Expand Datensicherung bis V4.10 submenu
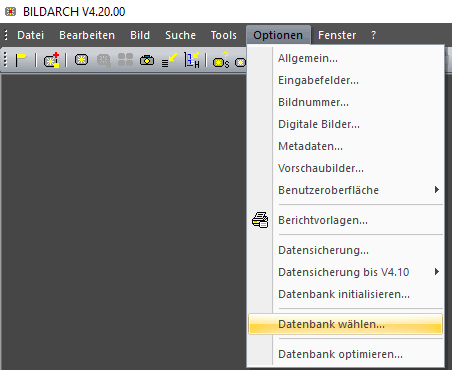Screen dimensions: 452x370 click(x=345, y=272)
